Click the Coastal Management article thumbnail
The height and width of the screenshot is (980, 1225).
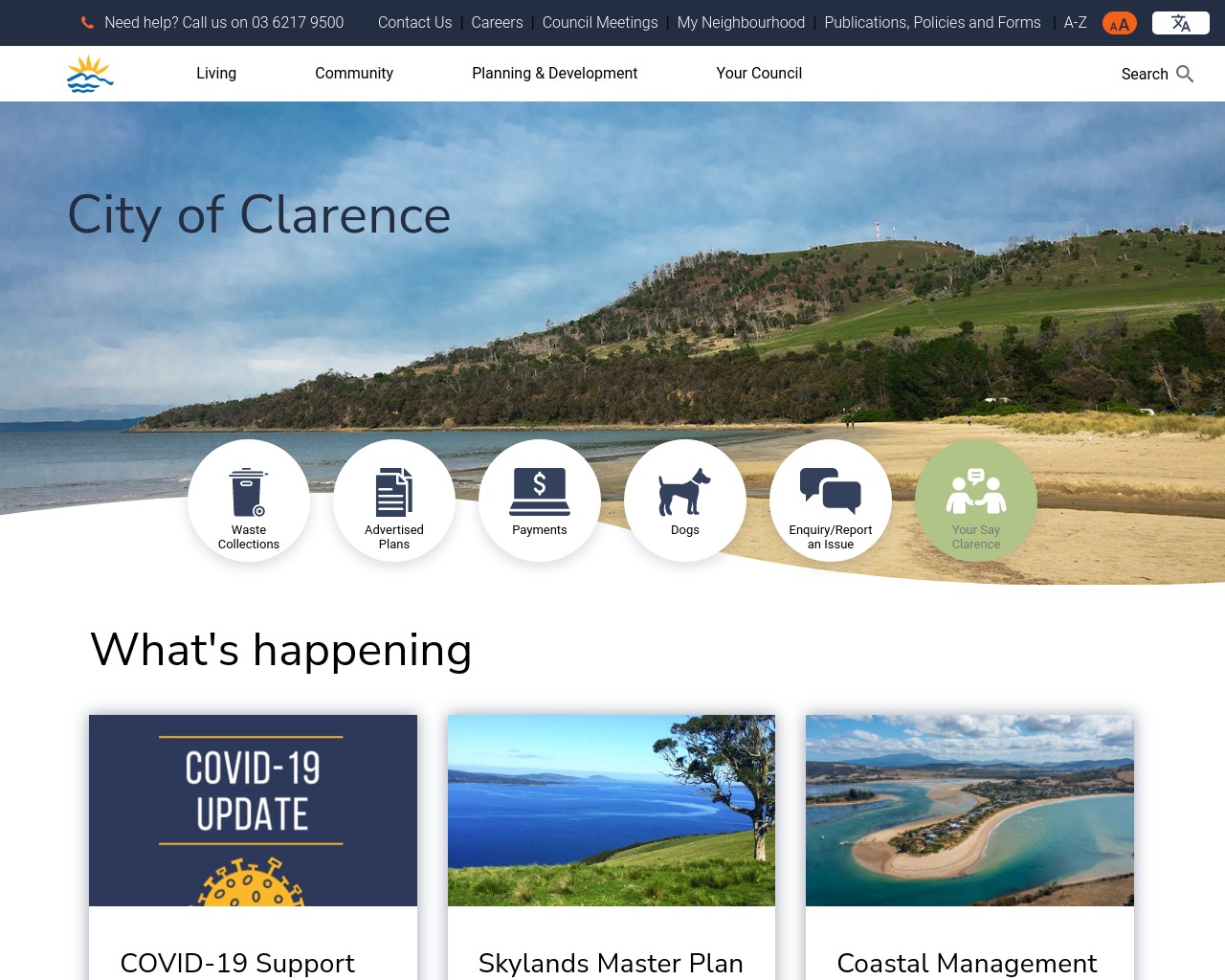coord(969,810)
